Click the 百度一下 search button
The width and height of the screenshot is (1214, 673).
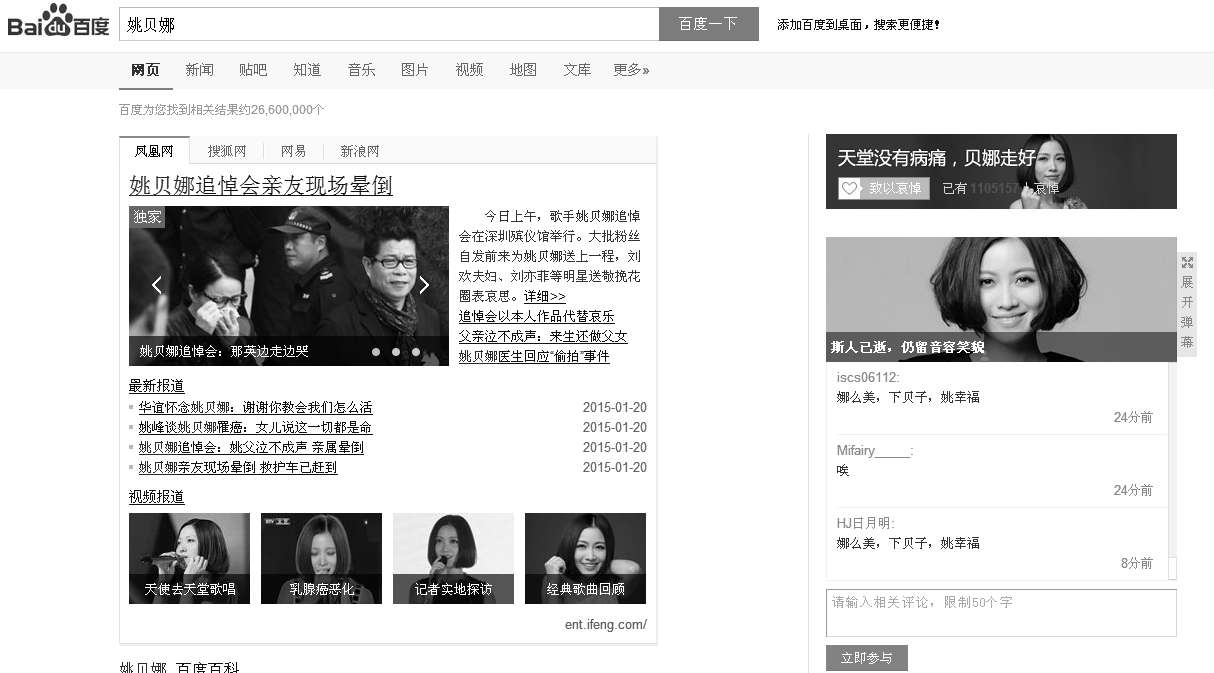708,24
